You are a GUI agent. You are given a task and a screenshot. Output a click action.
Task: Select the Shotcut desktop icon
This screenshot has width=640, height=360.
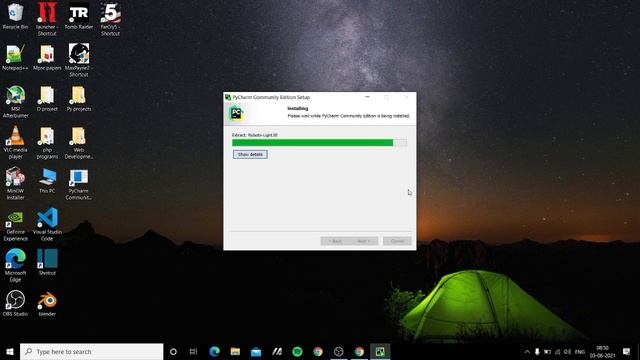click(47, 262)
